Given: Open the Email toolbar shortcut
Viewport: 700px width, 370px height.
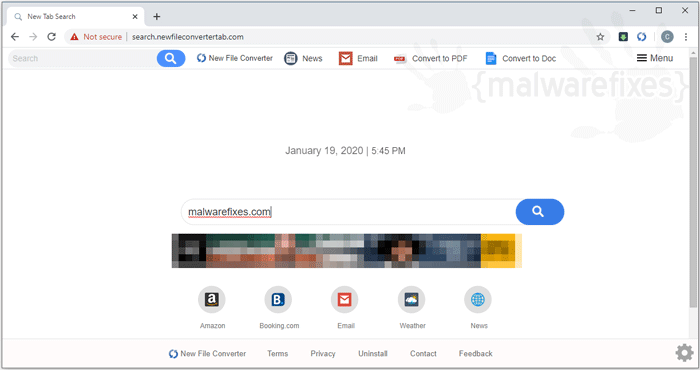Looking at the screenshot, I should (358, 58).
